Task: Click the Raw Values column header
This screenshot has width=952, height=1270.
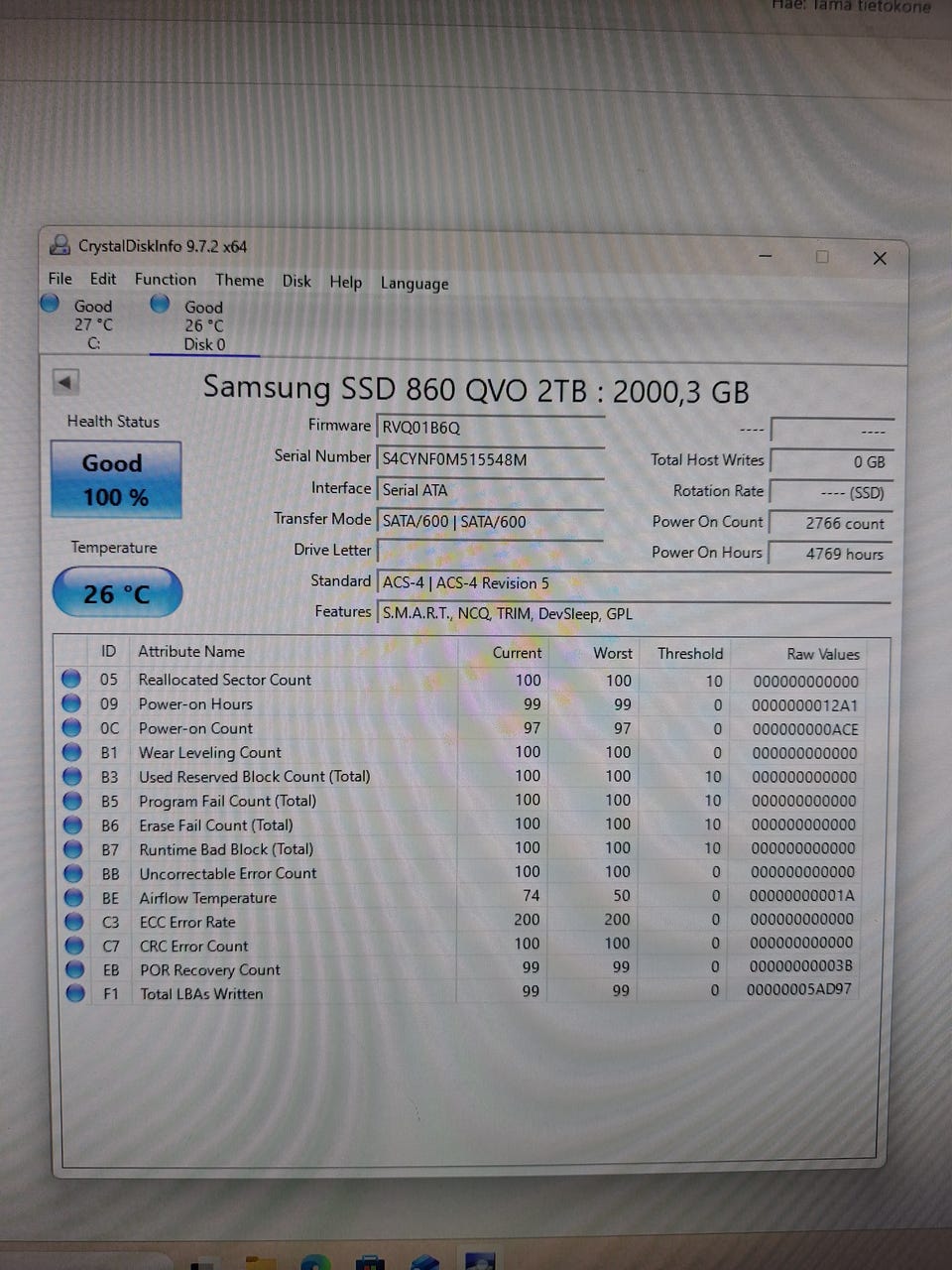Action: point(823,654)
